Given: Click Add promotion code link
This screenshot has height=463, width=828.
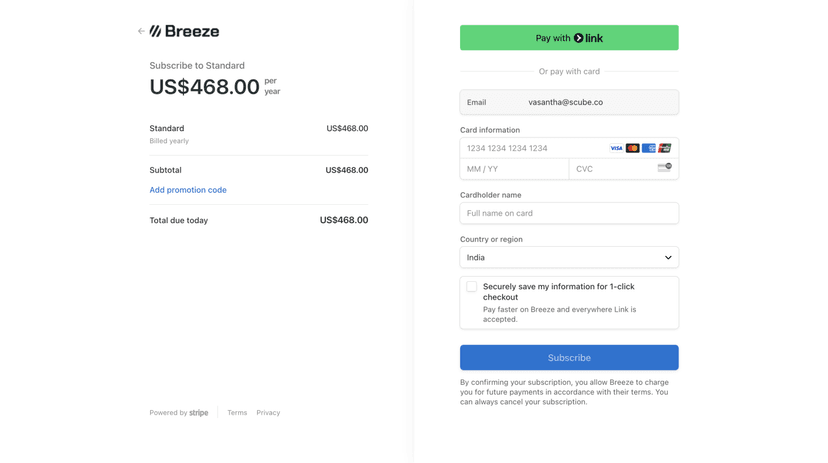Looking at the screenshot, I should click(188, 190).
